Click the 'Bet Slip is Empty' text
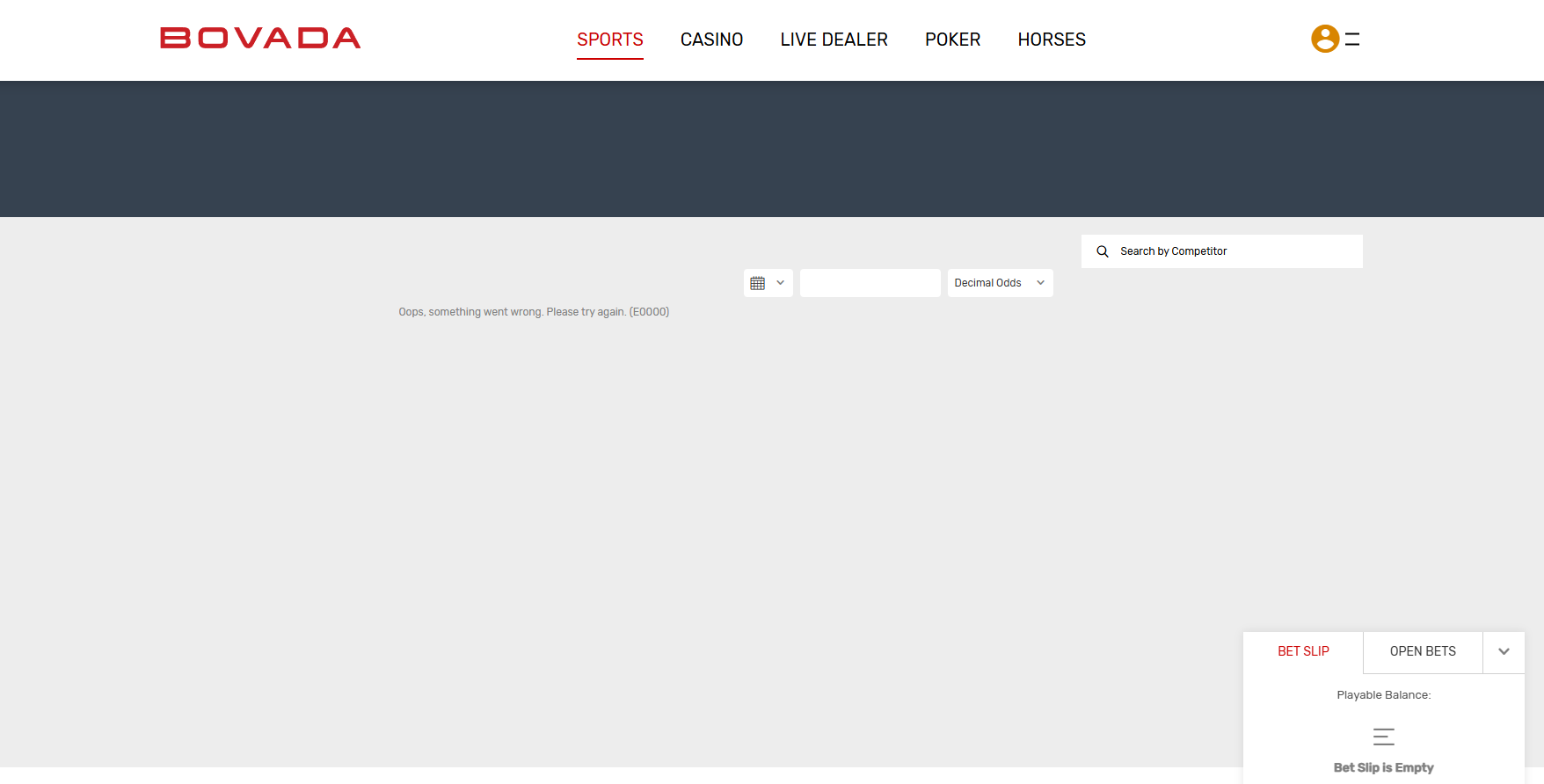The image size is (1544, 784). [x=1383, y=767]
